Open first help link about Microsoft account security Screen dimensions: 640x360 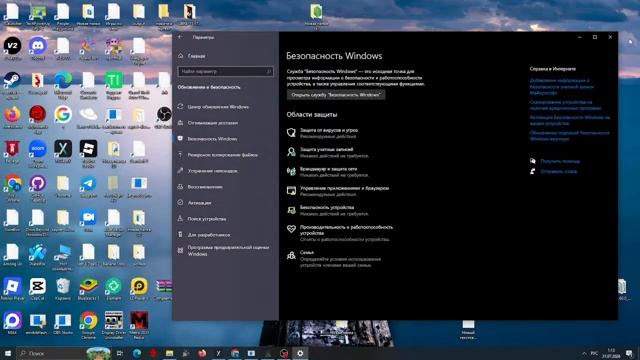point(562,87)
